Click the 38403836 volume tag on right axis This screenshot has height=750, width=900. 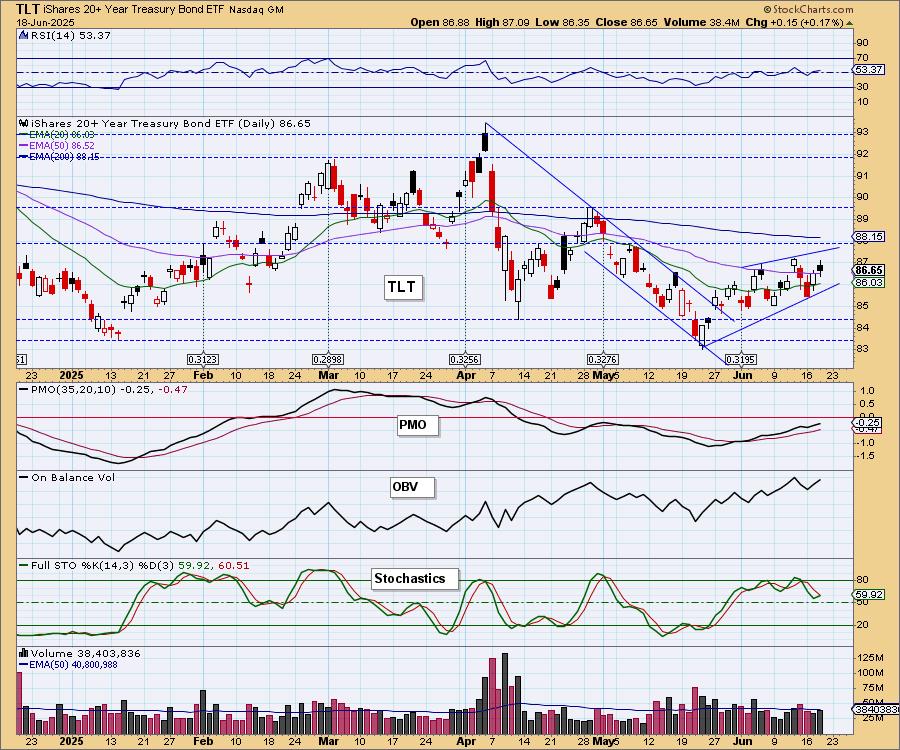876,710
